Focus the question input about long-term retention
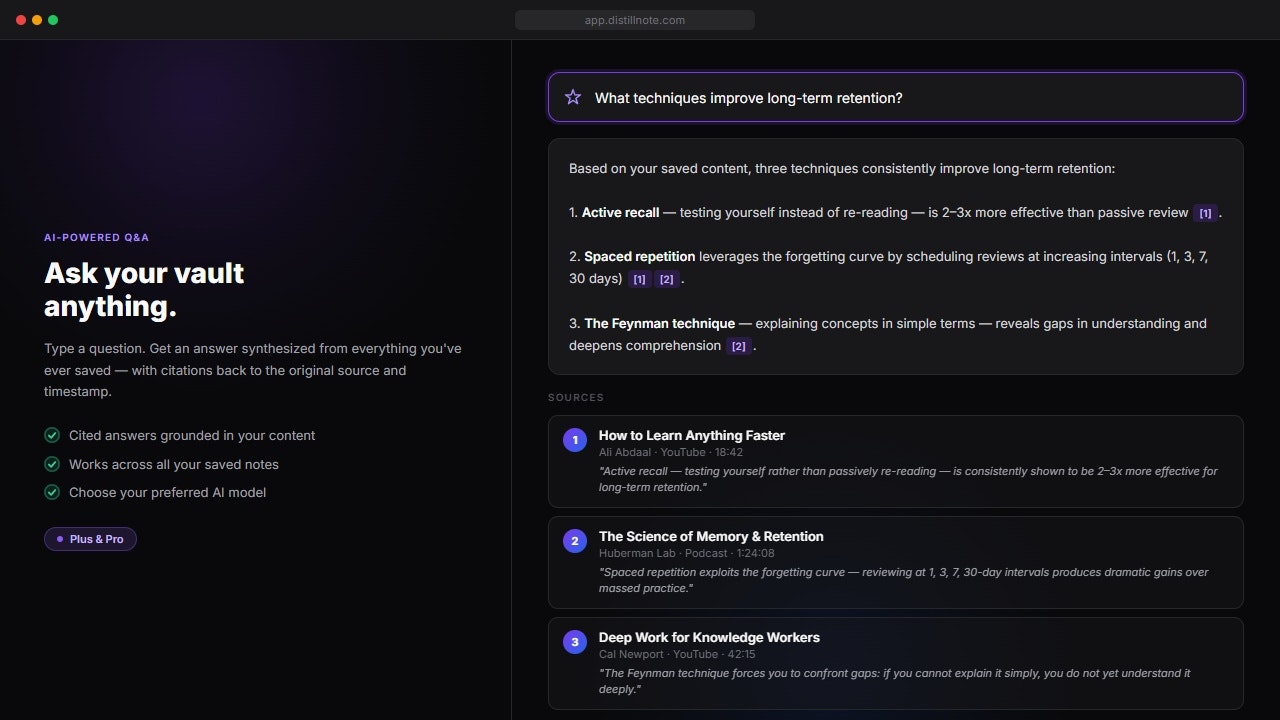1280x720 pixels. pos(896,97)
